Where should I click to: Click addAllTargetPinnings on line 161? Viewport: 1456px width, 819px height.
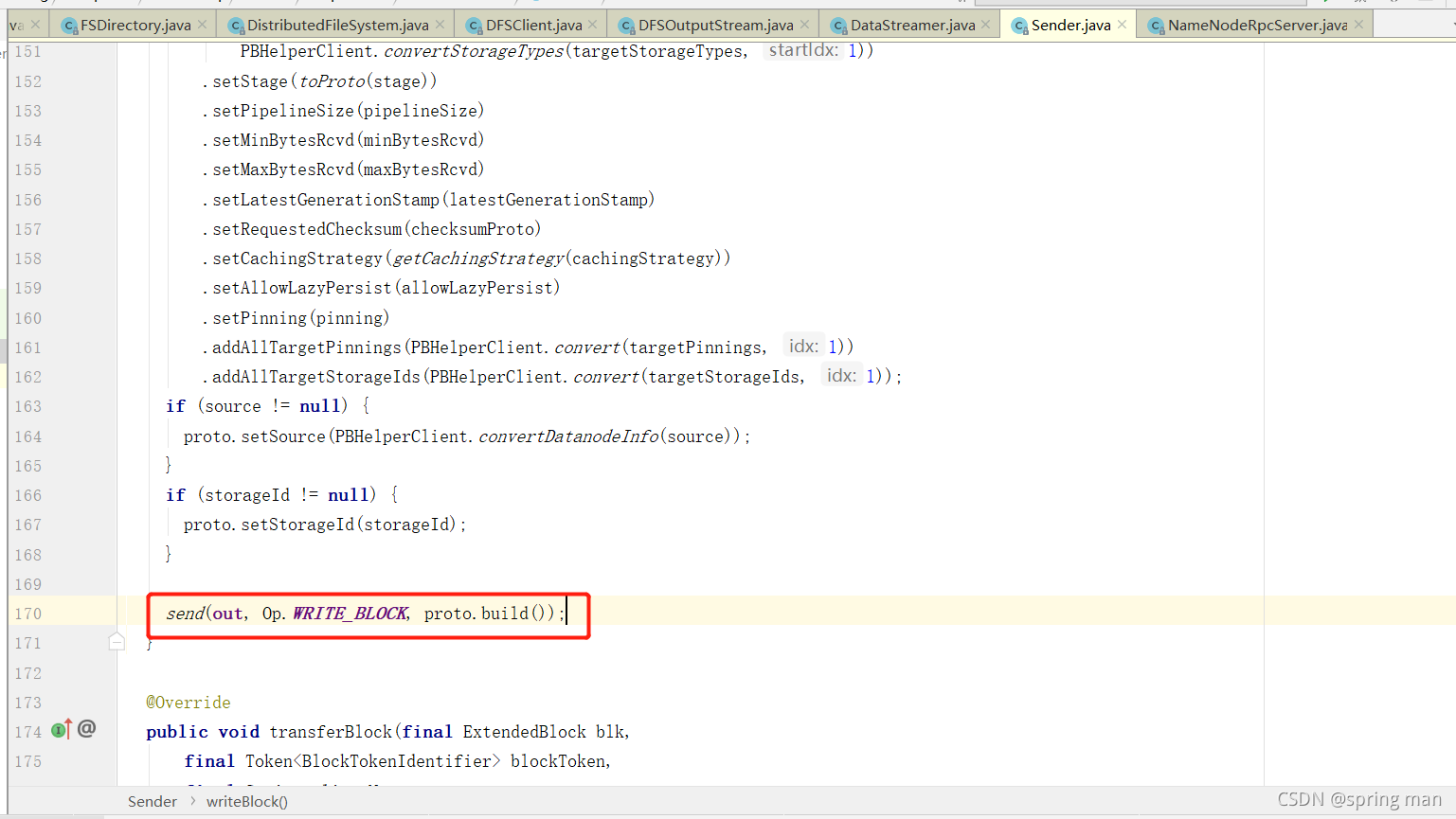[x=307, y=347]
